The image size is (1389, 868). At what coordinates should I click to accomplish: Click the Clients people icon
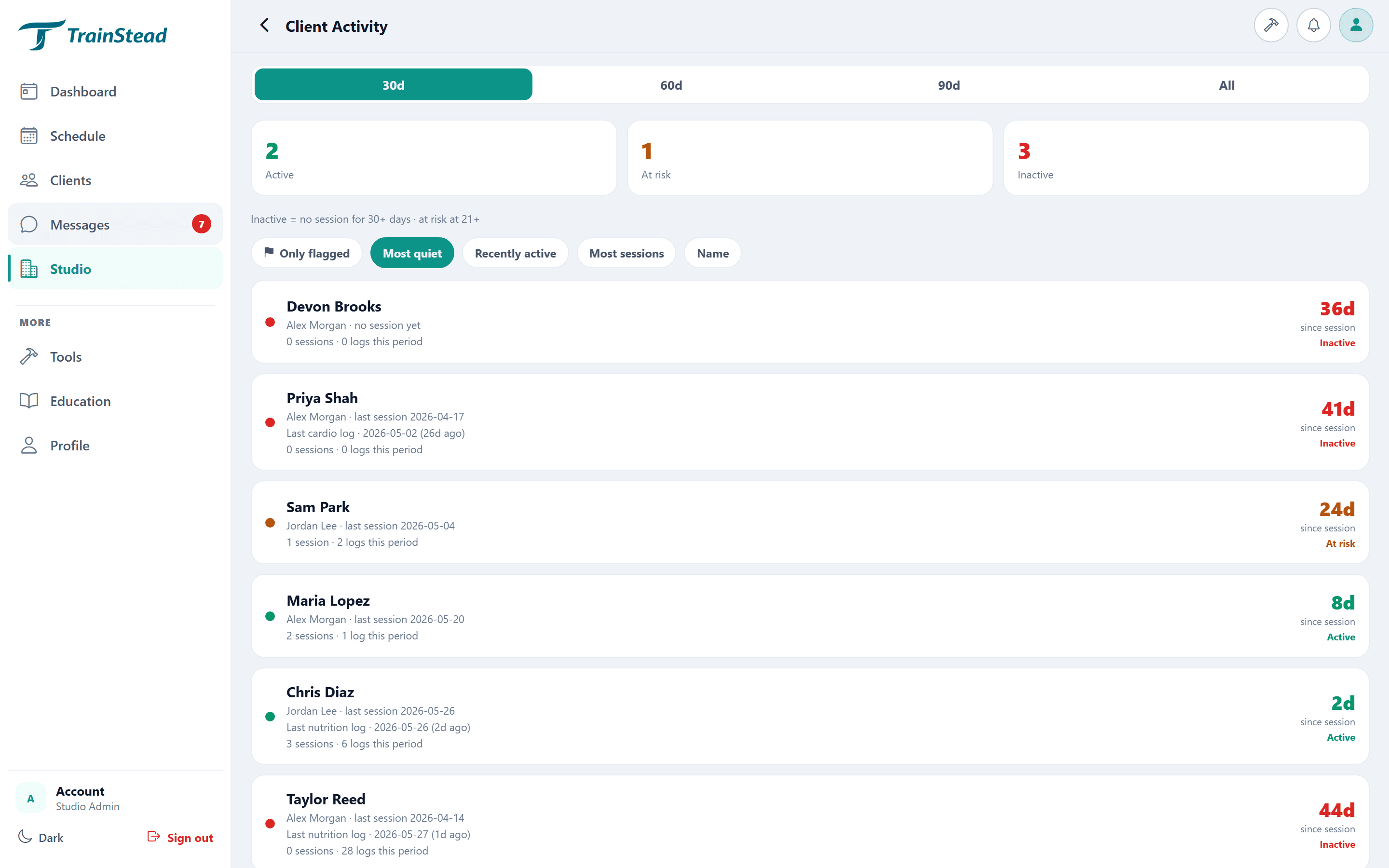tap(29, 180)
